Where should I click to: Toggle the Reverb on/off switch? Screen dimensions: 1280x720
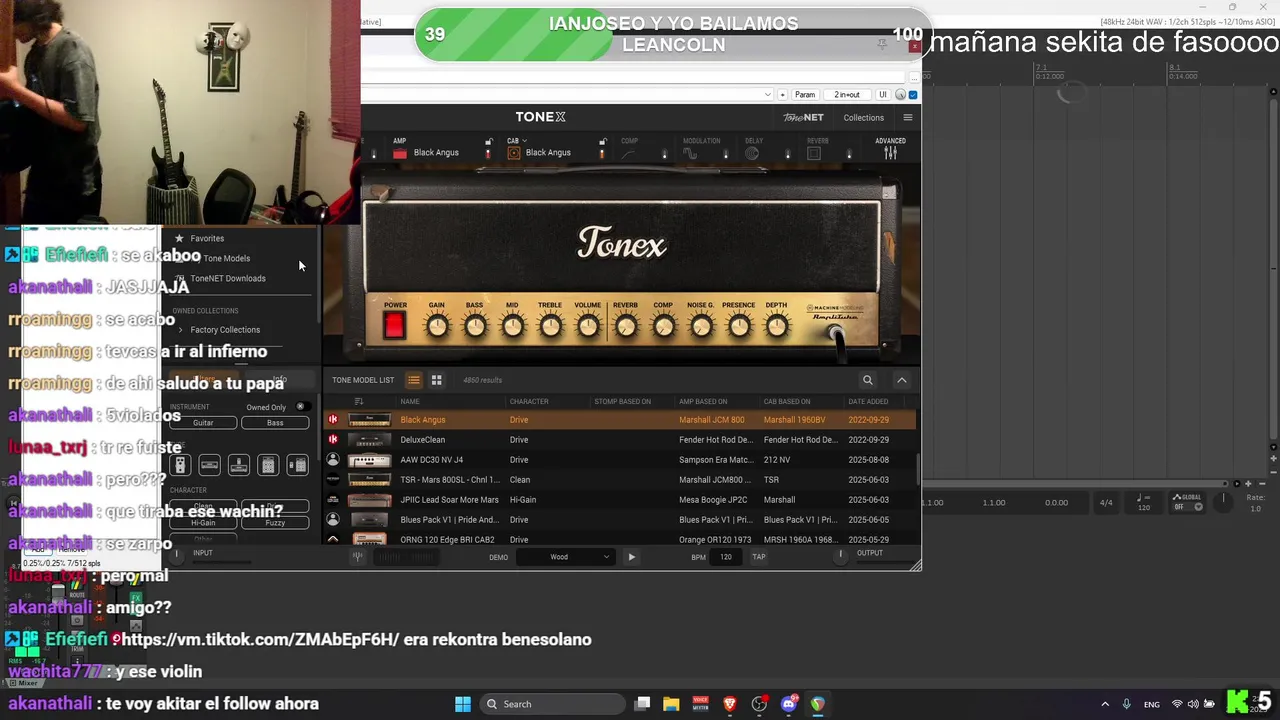(849, 154)
